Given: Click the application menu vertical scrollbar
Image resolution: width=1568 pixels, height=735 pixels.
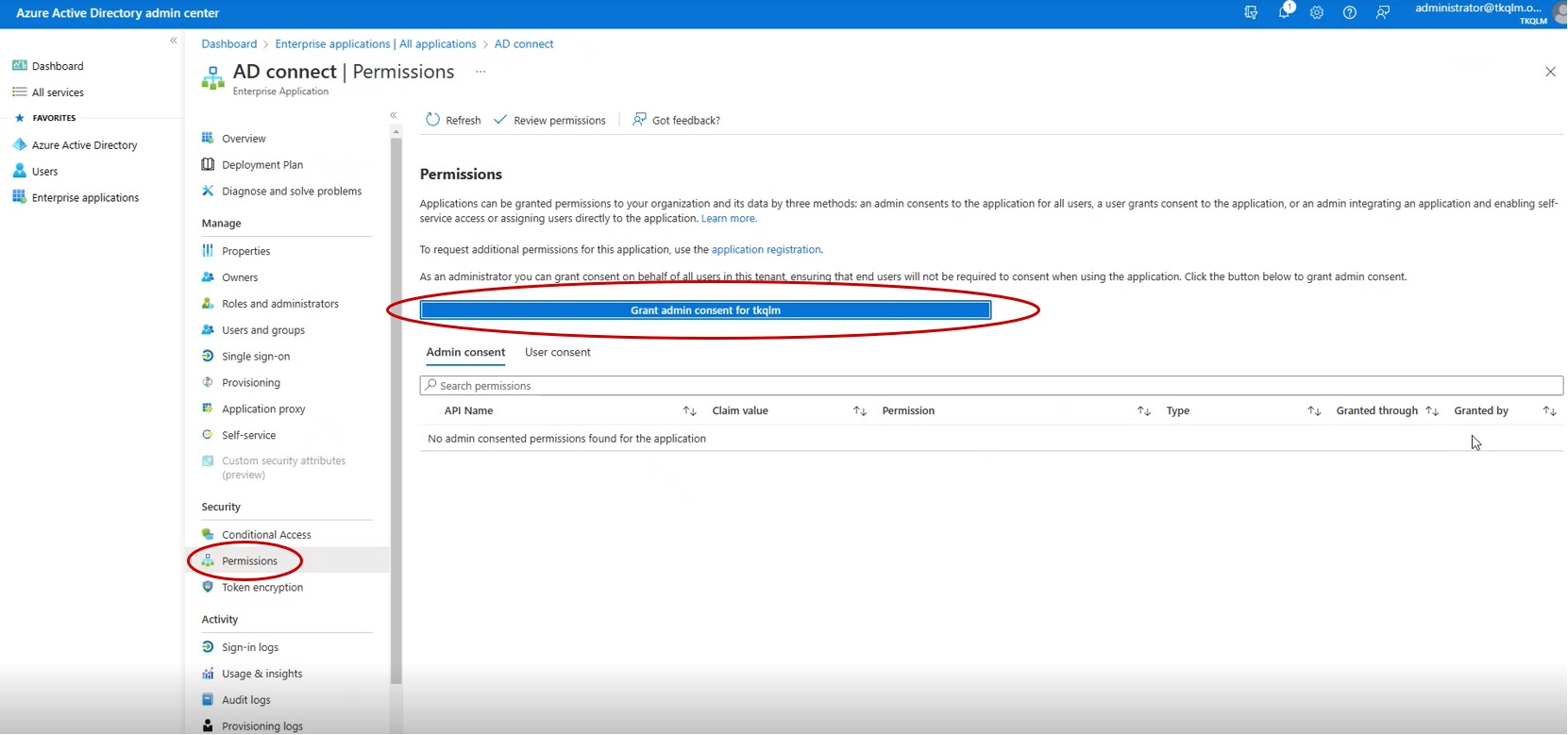Looking at the screenshot, I should coord(396,410).
